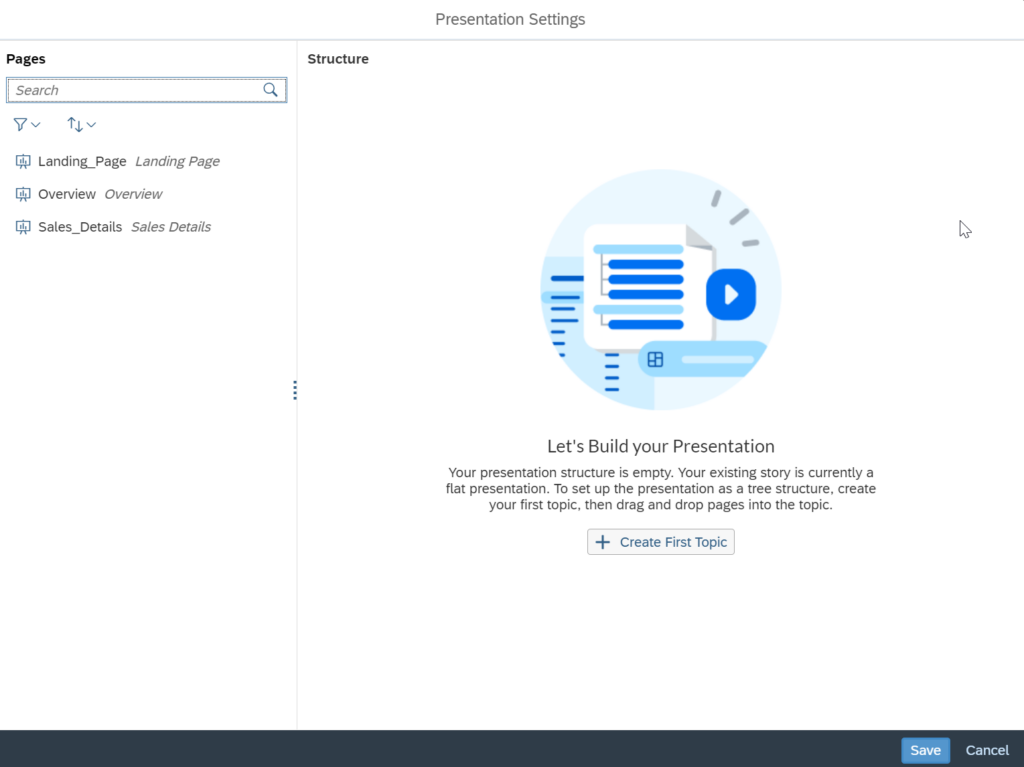Screen dimensions: 1024x767
Task: Select the Sales_Details page name
Action: (80, 227)
